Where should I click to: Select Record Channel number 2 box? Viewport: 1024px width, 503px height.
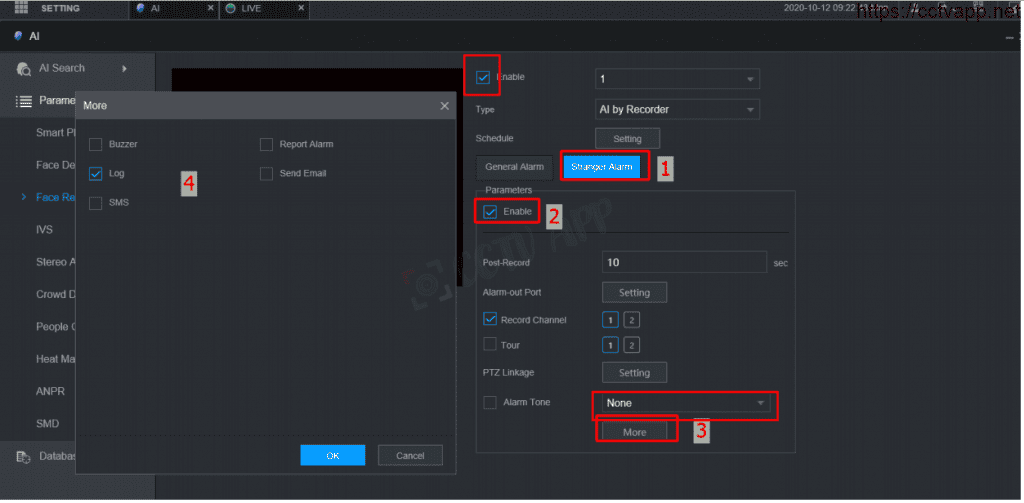click(631, 320)
